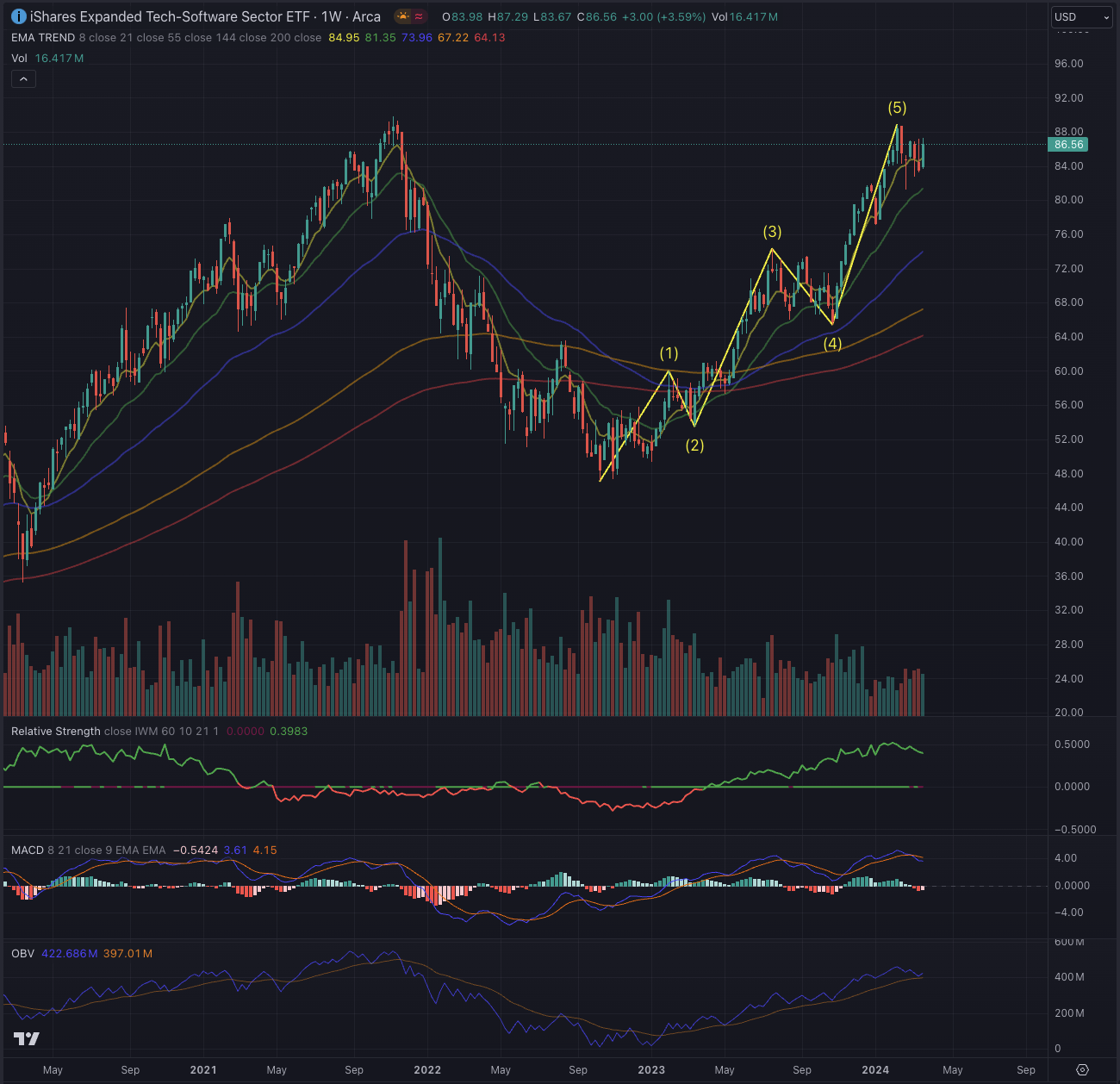Click the 400M level on the OBV axis
The height and width of the screenshot is (1084, 1120).
1069,977
